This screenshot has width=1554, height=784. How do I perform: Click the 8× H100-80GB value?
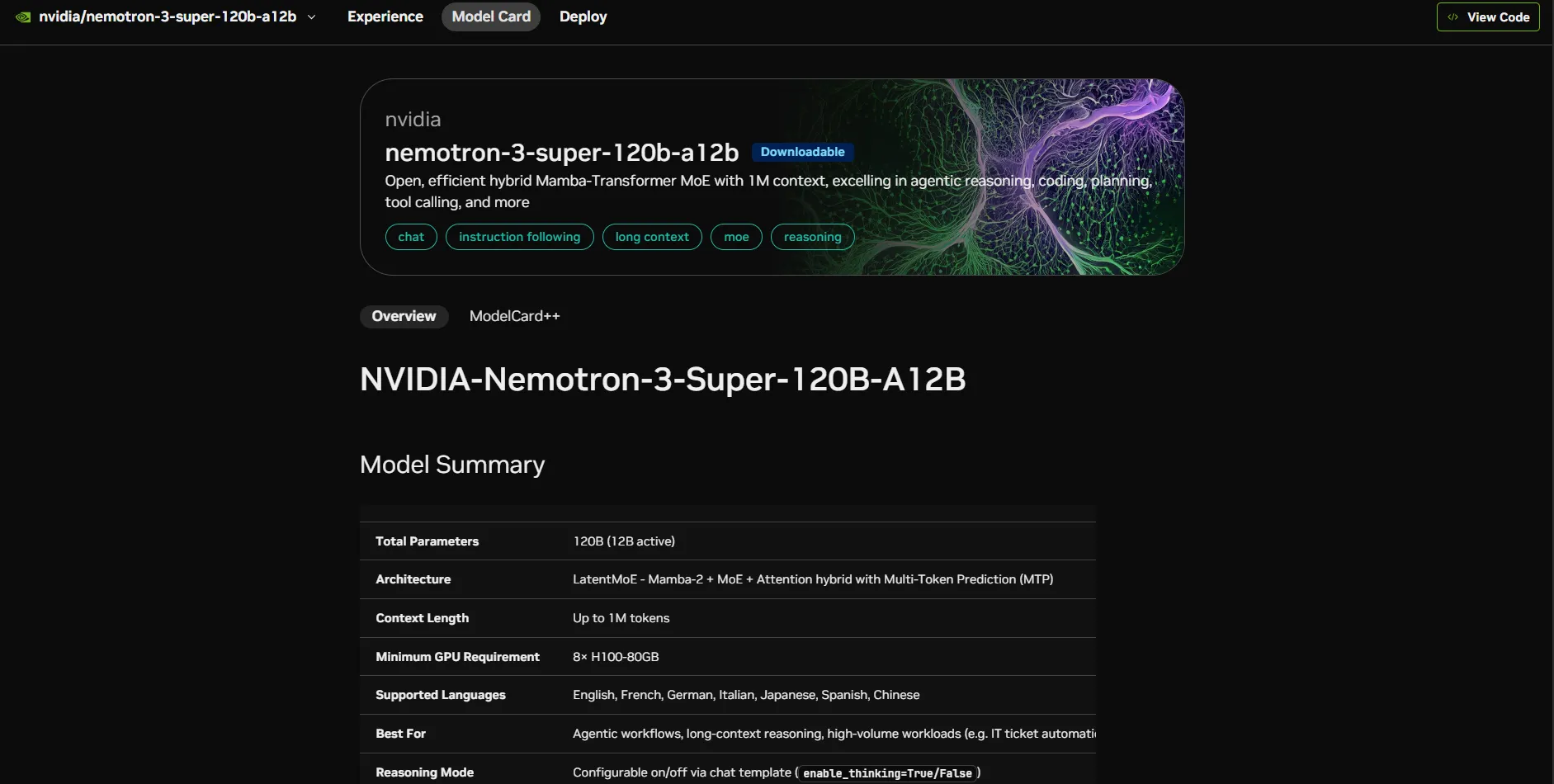(616, 657)
